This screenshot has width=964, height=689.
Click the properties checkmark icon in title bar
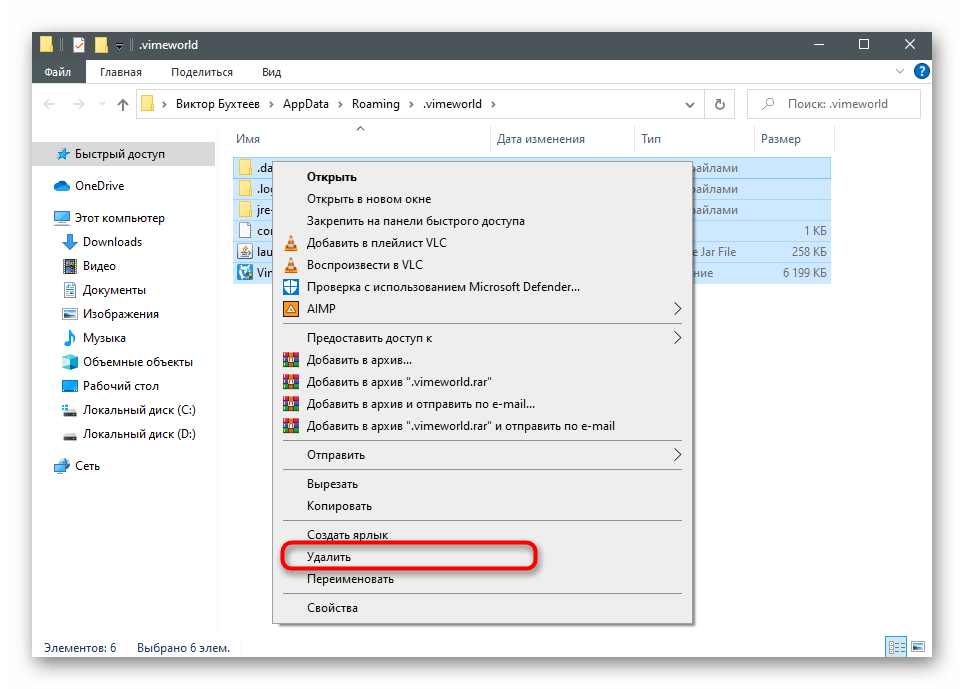pyautogui.click(x=79, y=45)
